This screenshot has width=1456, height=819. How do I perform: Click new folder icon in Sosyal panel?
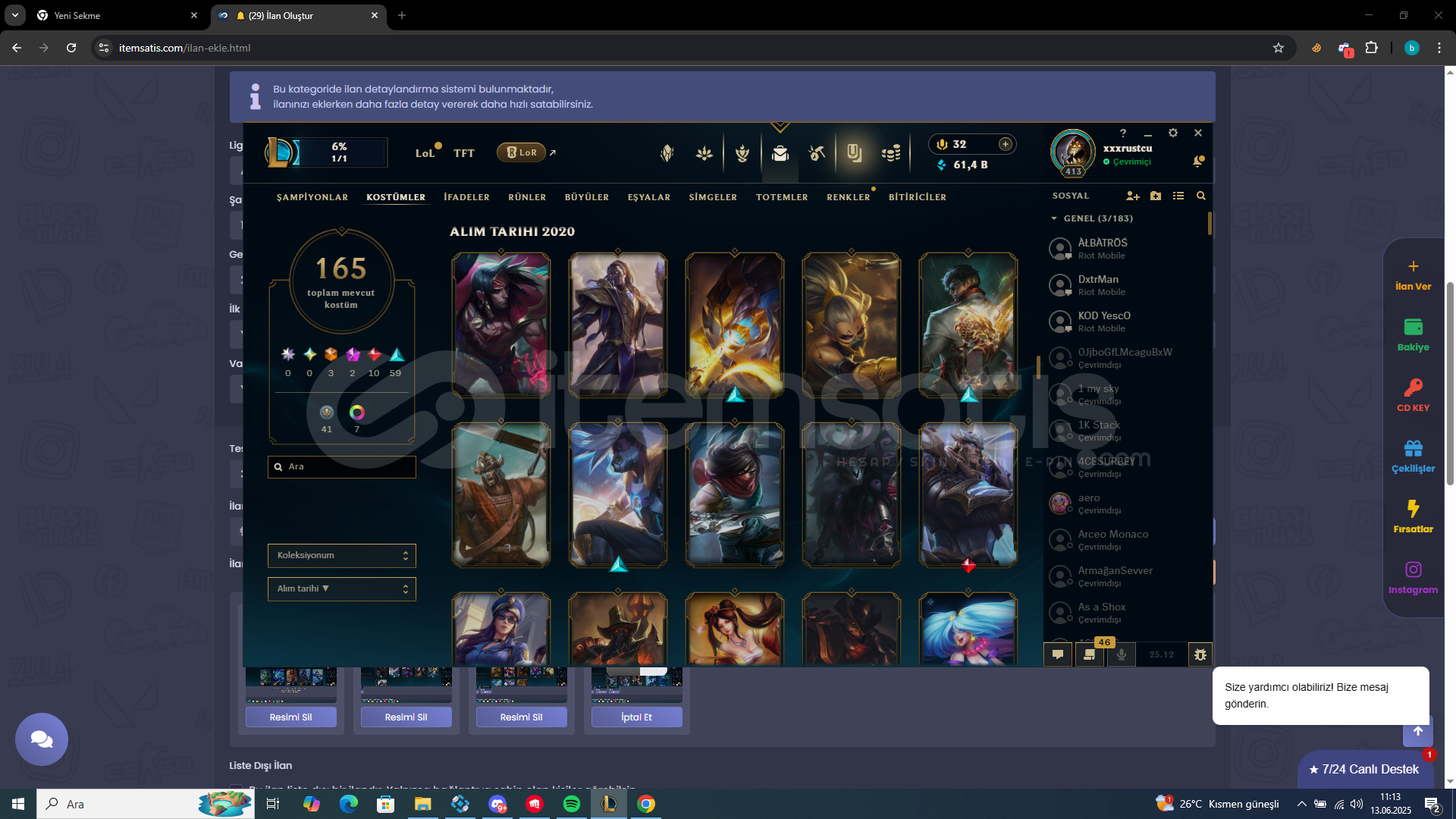click(x=1156, y=196)
